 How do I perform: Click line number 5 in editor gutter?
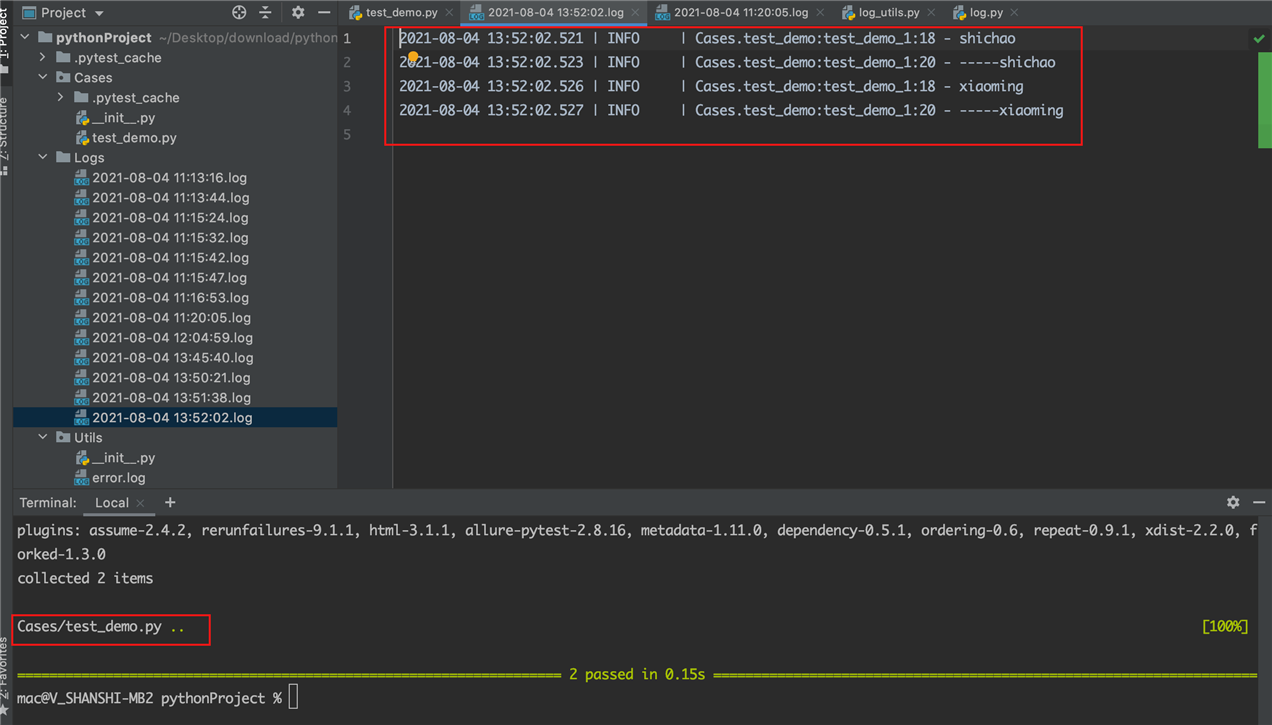click(x=347, y=134)
